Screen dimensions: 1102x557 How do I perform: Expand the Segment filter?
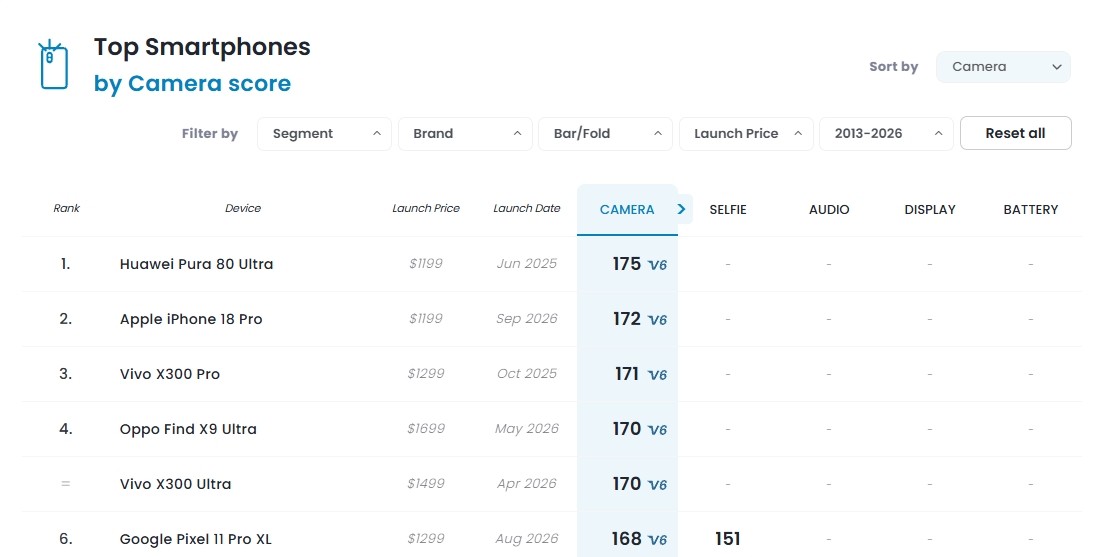pyautogui.click(x=324, y=133)
